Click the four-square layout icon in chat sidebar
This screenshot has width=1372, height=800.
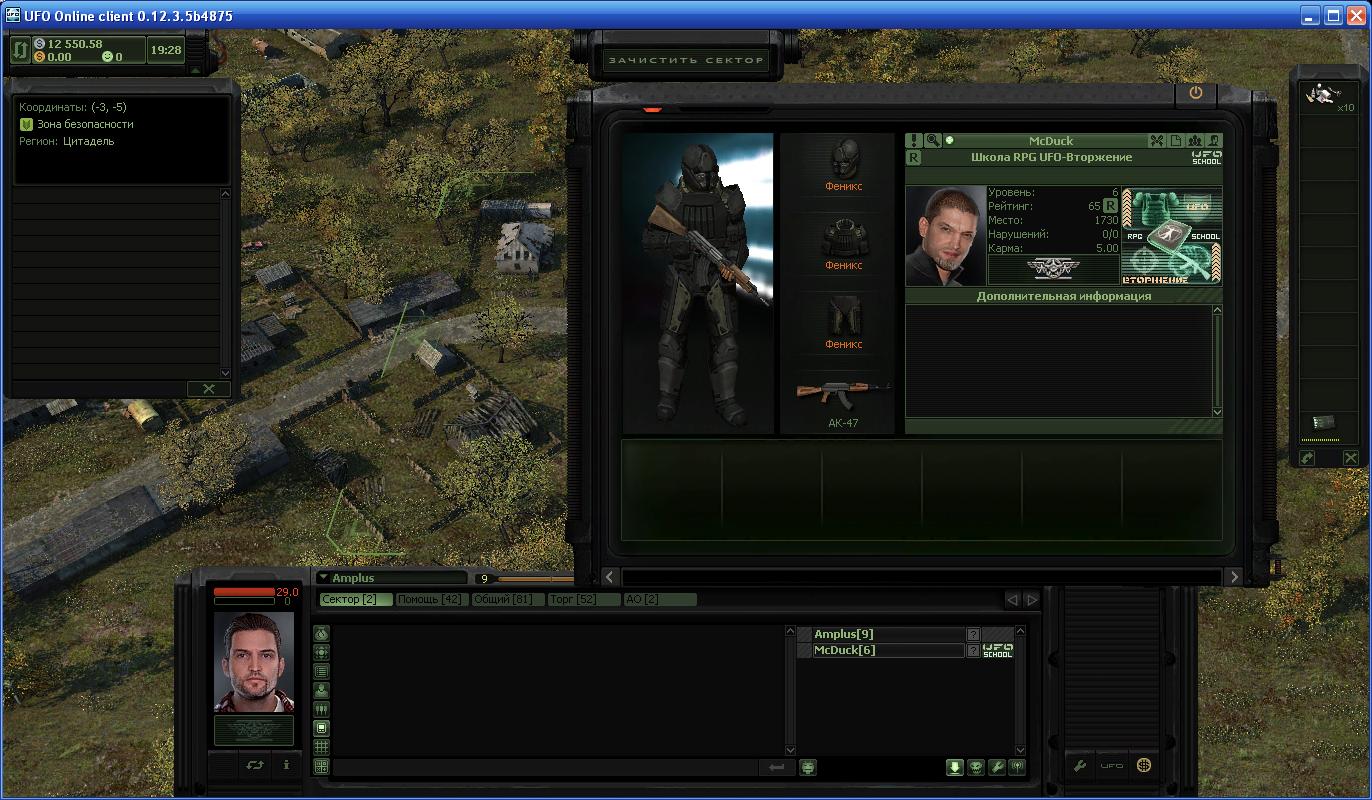(321, 766)
